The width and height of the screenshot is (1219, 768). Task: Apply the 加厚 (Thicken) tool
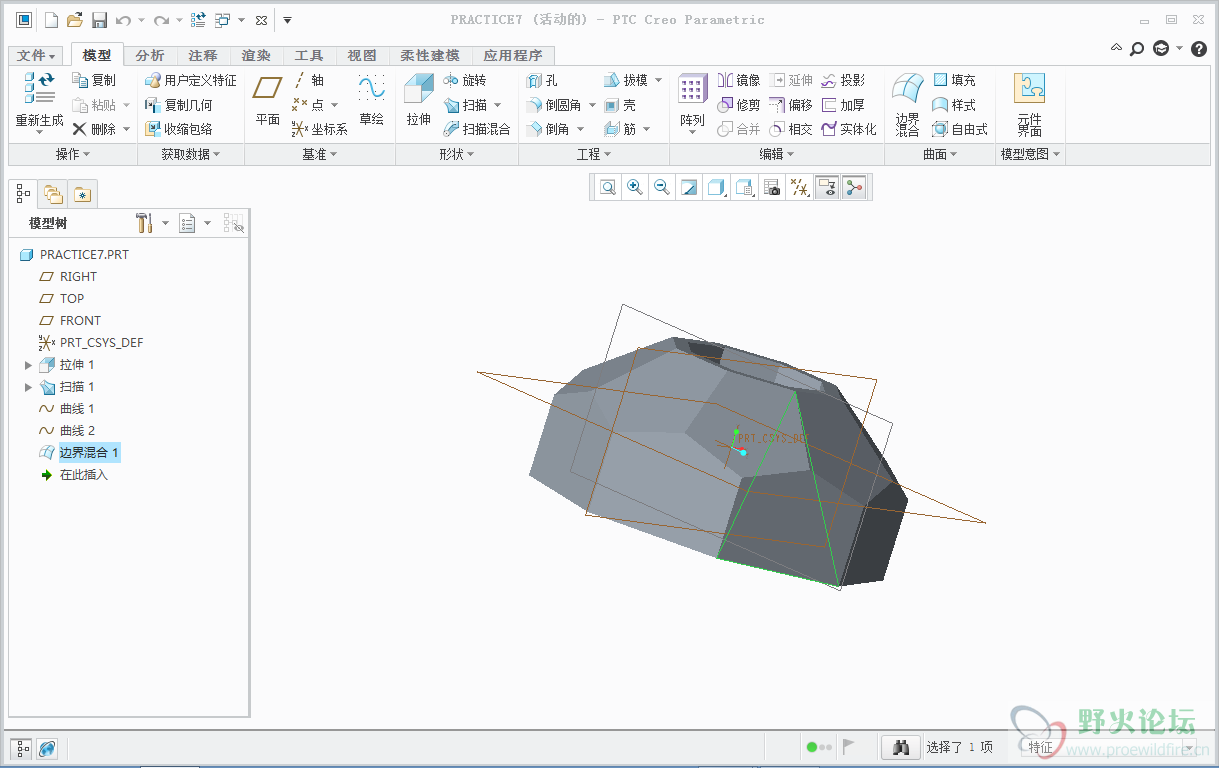[x=842, y=105]
